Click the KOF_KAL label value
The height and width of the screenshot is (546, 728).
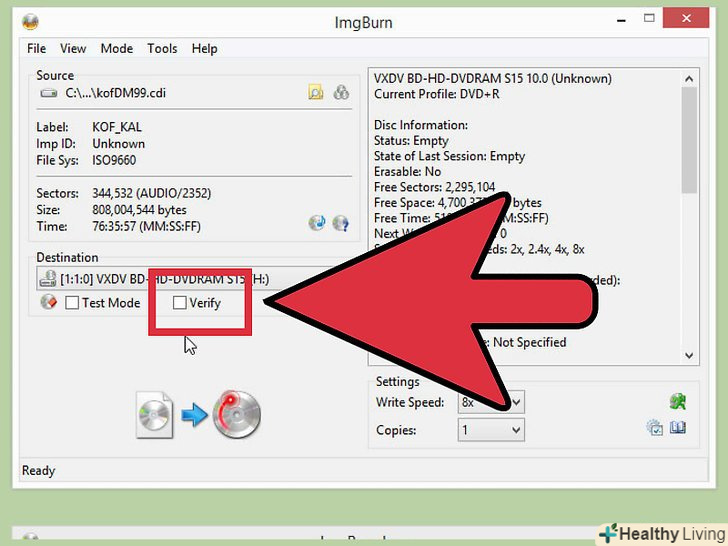117,127
